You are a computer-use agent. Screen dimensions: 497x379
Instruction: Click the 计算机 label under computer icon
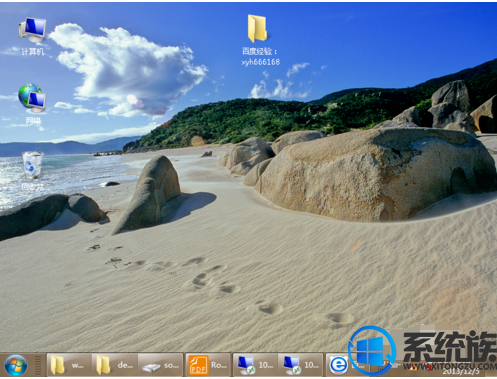pyautogui.click(x=33, y=52)
